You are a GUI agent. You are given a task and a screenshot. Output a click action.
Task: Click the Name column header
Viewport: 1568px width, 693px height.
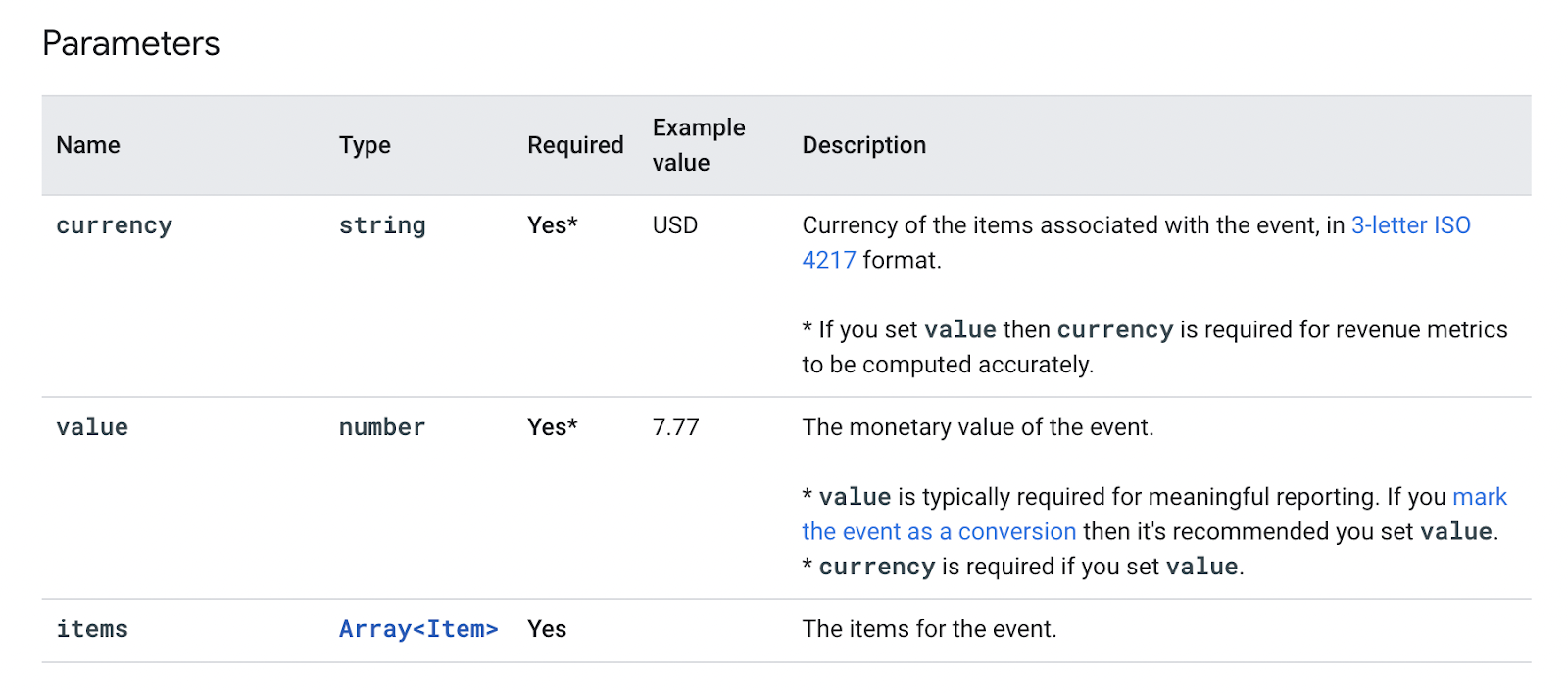point(88,145)
